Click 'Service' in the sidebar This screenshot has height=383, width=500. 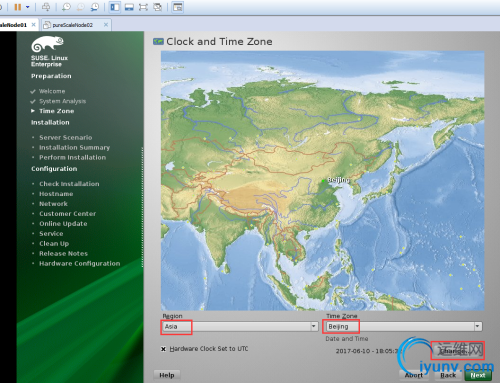point(51,234)
